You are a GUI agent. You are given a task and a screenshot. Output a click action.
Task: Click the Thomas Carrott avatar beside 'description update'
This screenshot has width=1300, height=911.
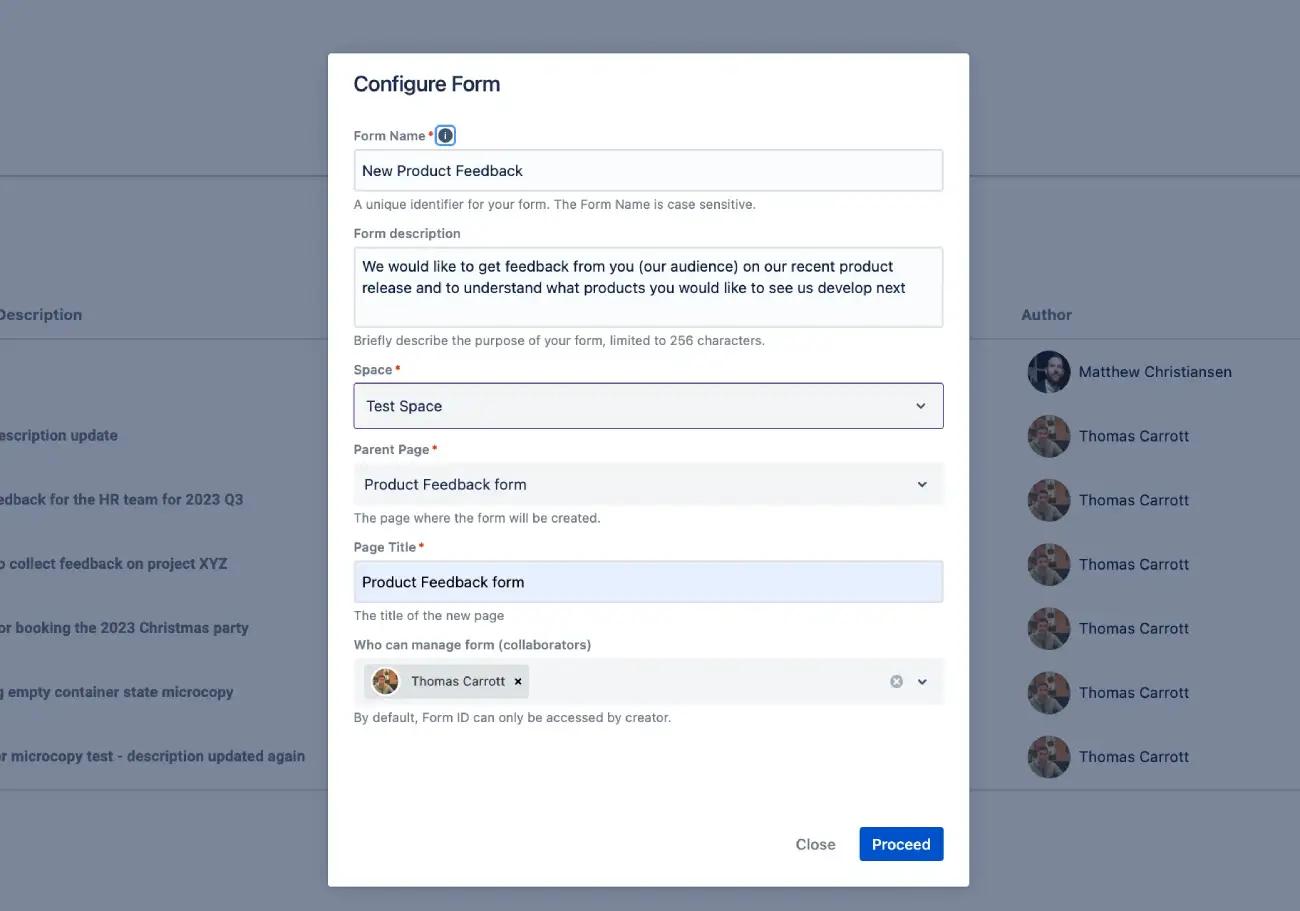point(1049,436)
